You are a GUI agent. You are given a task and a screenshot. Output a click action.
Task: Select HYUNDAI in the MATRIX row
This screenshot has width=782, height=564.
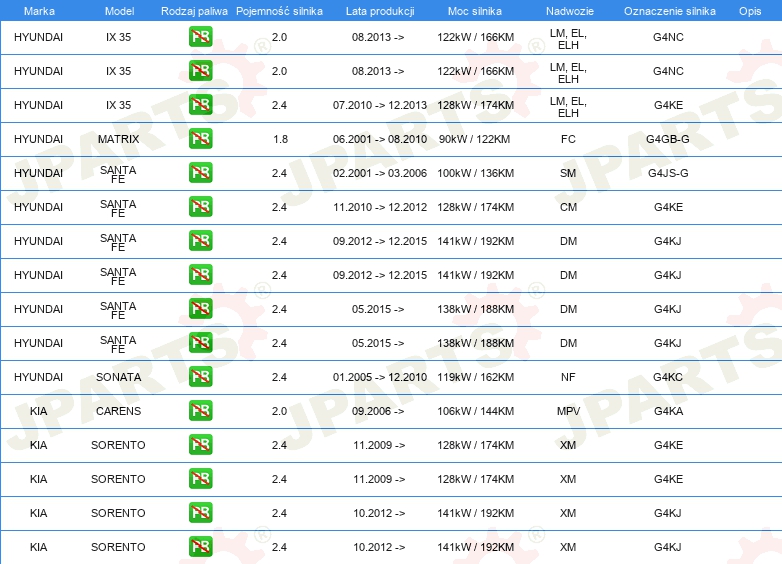coord(38,139)
